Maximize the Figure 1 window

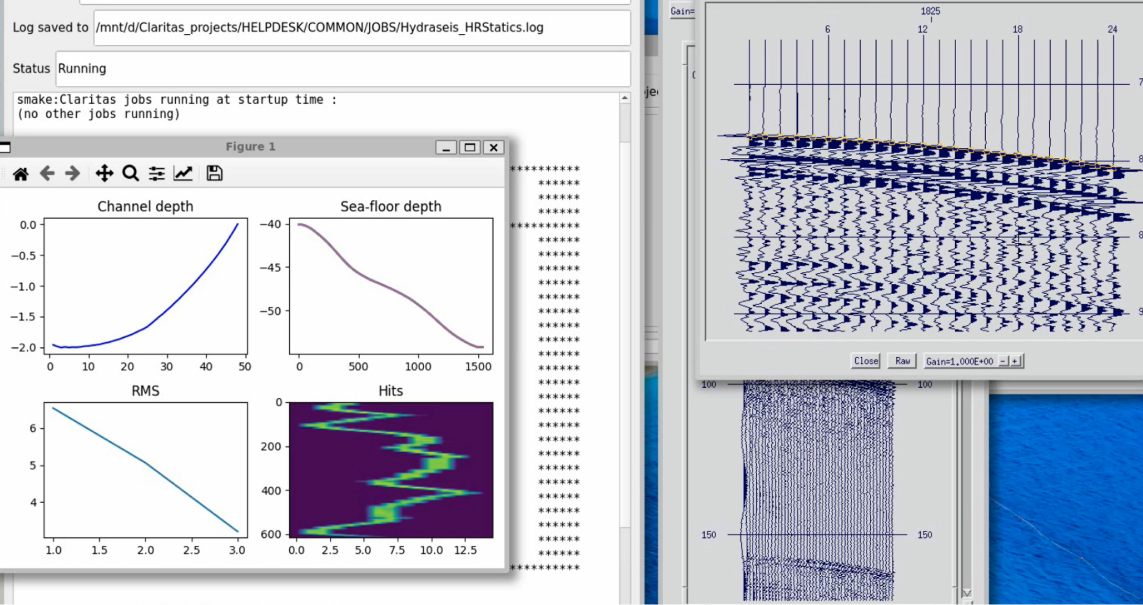[x=470, y=147]
